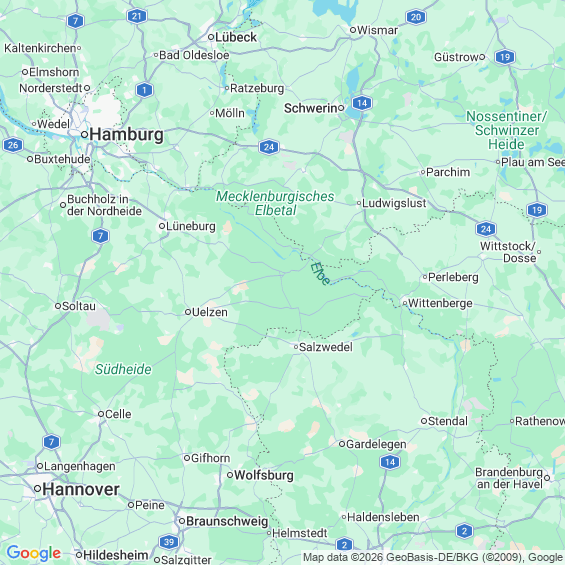Click the Map data copyright text
This screenshot has height=565, width=565.
coord(433,557)
